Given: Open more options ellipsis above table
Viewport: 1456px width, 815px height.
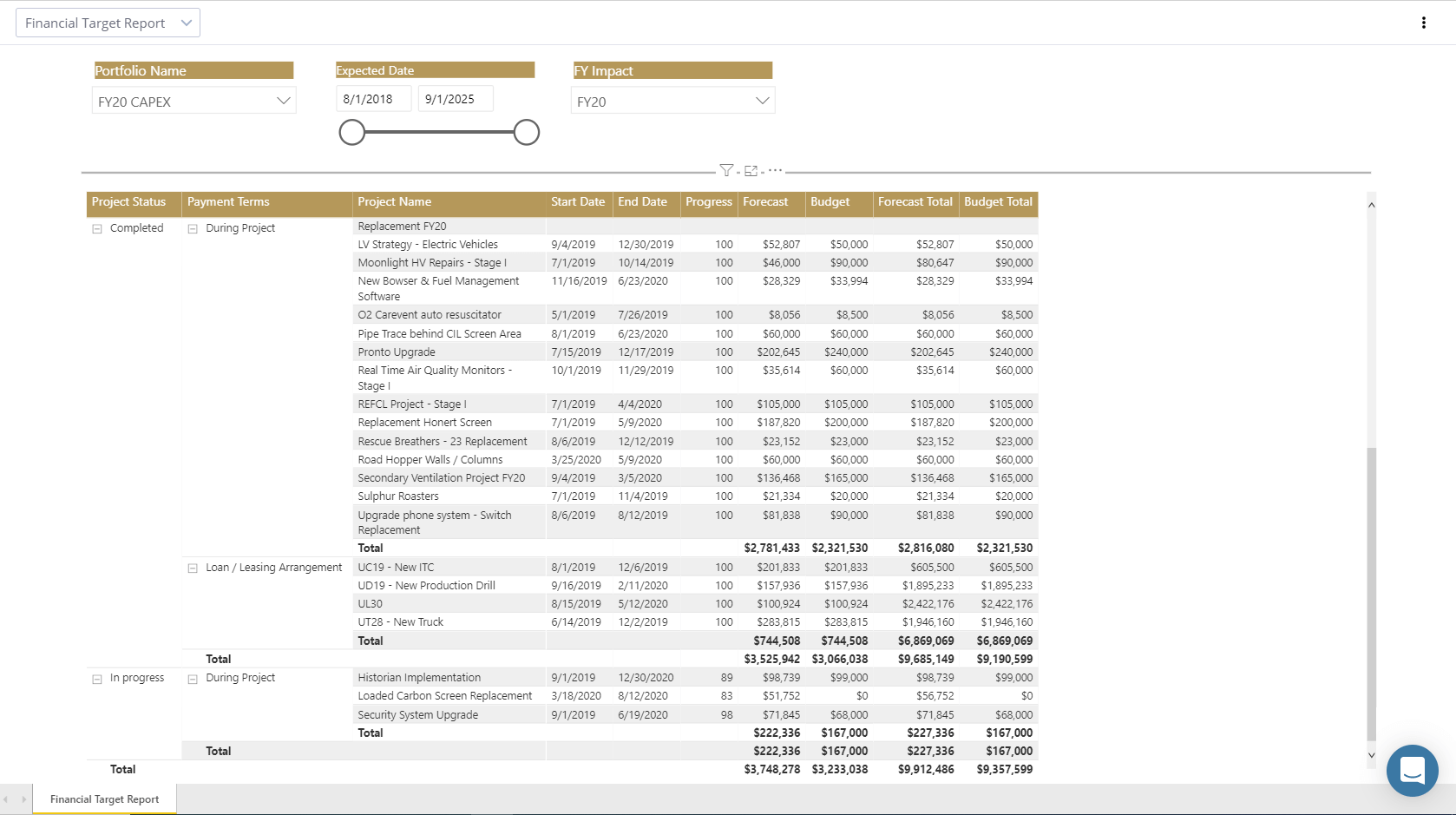Looking at the screenshot, I should [x=775, y=170].
